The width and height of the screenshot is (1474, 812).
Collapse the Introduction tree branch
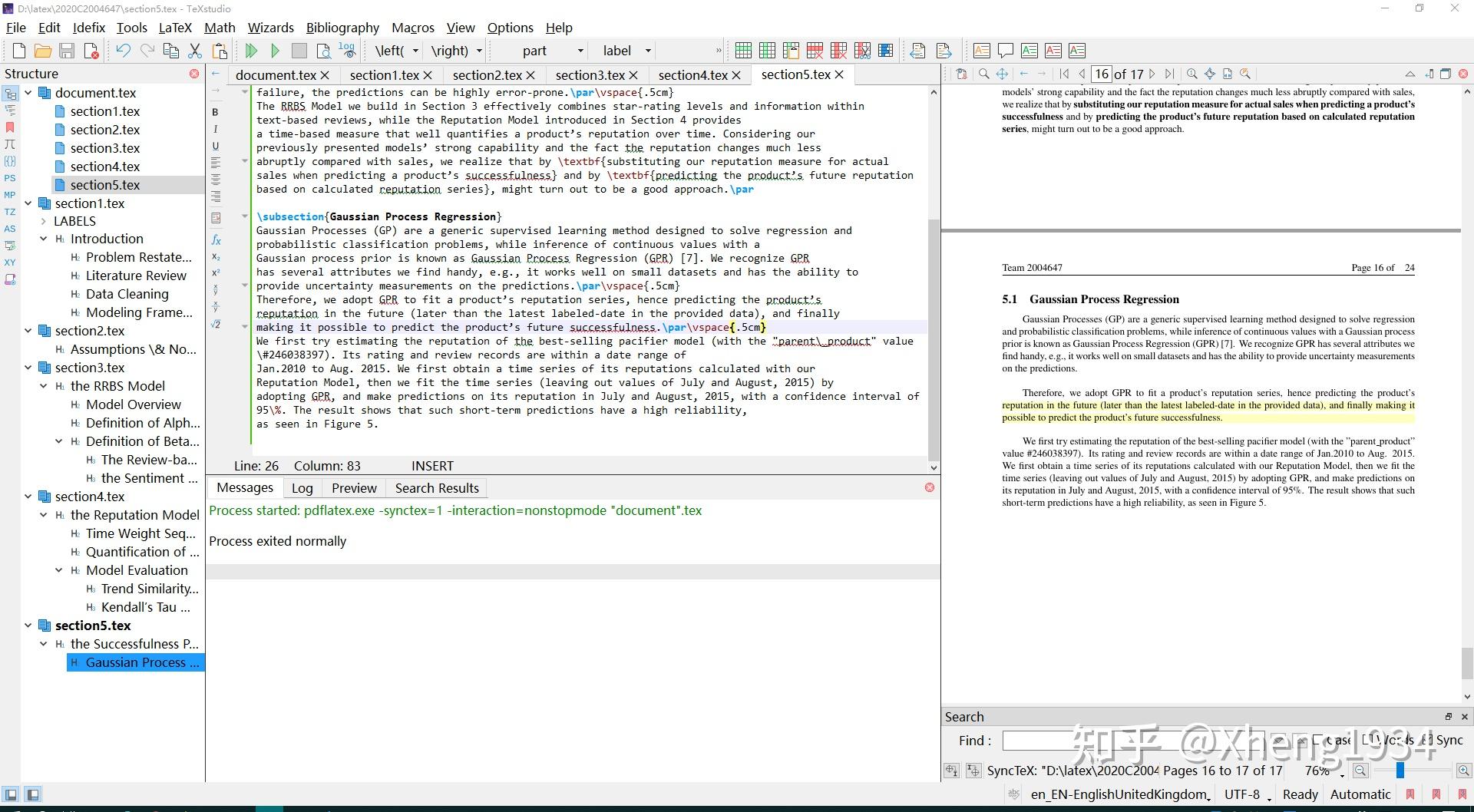pyautogui.click(x=44, y=239)
